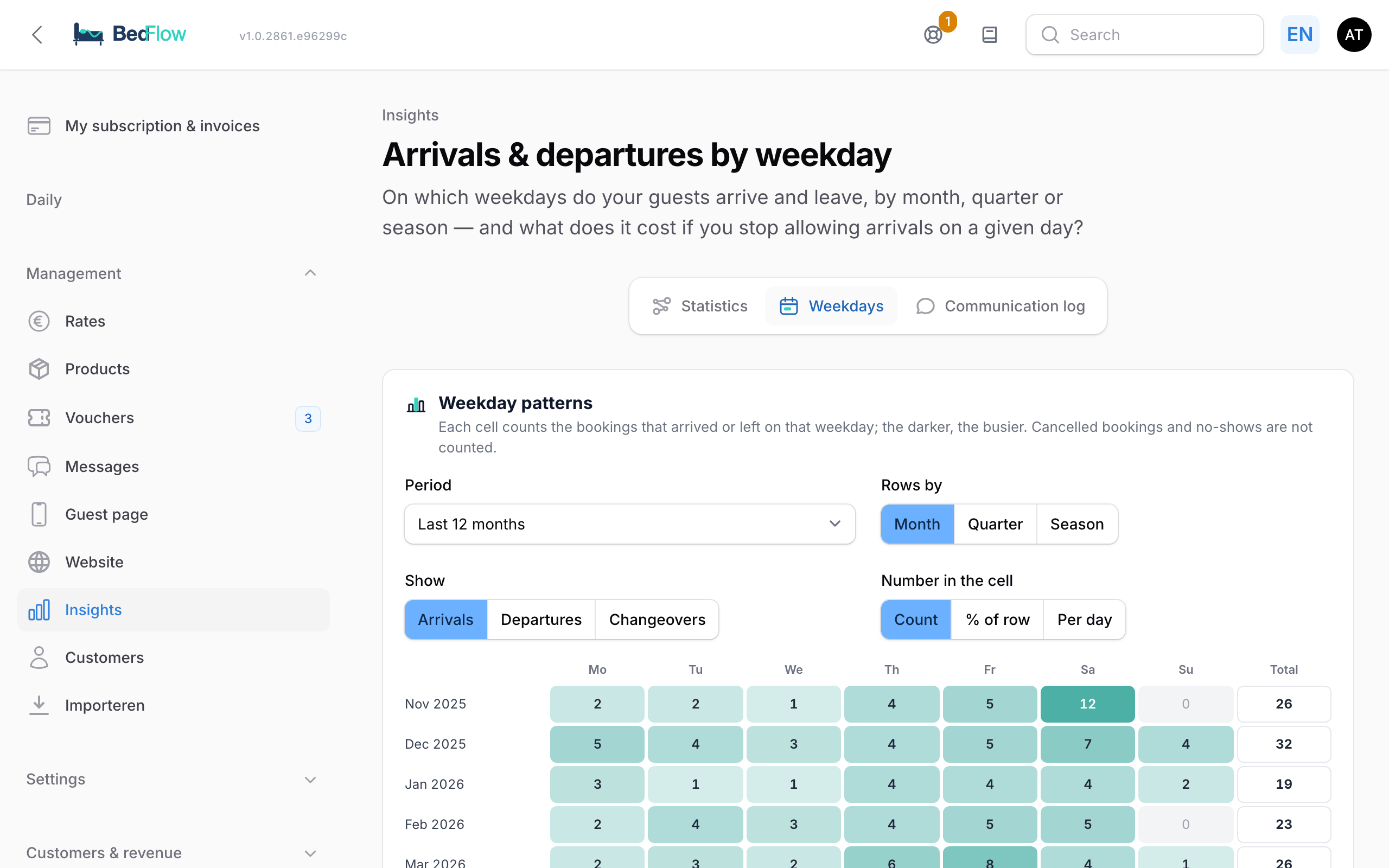The image size is (1389, 868).
Task: Switch to the Weekdays tab
Action: pyautogui.click(x=831, y=306)
